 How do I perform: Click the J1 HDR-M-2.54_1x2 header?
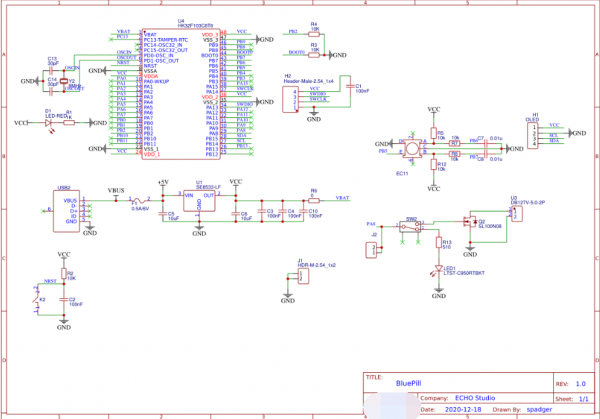click(x=301, y=273)
